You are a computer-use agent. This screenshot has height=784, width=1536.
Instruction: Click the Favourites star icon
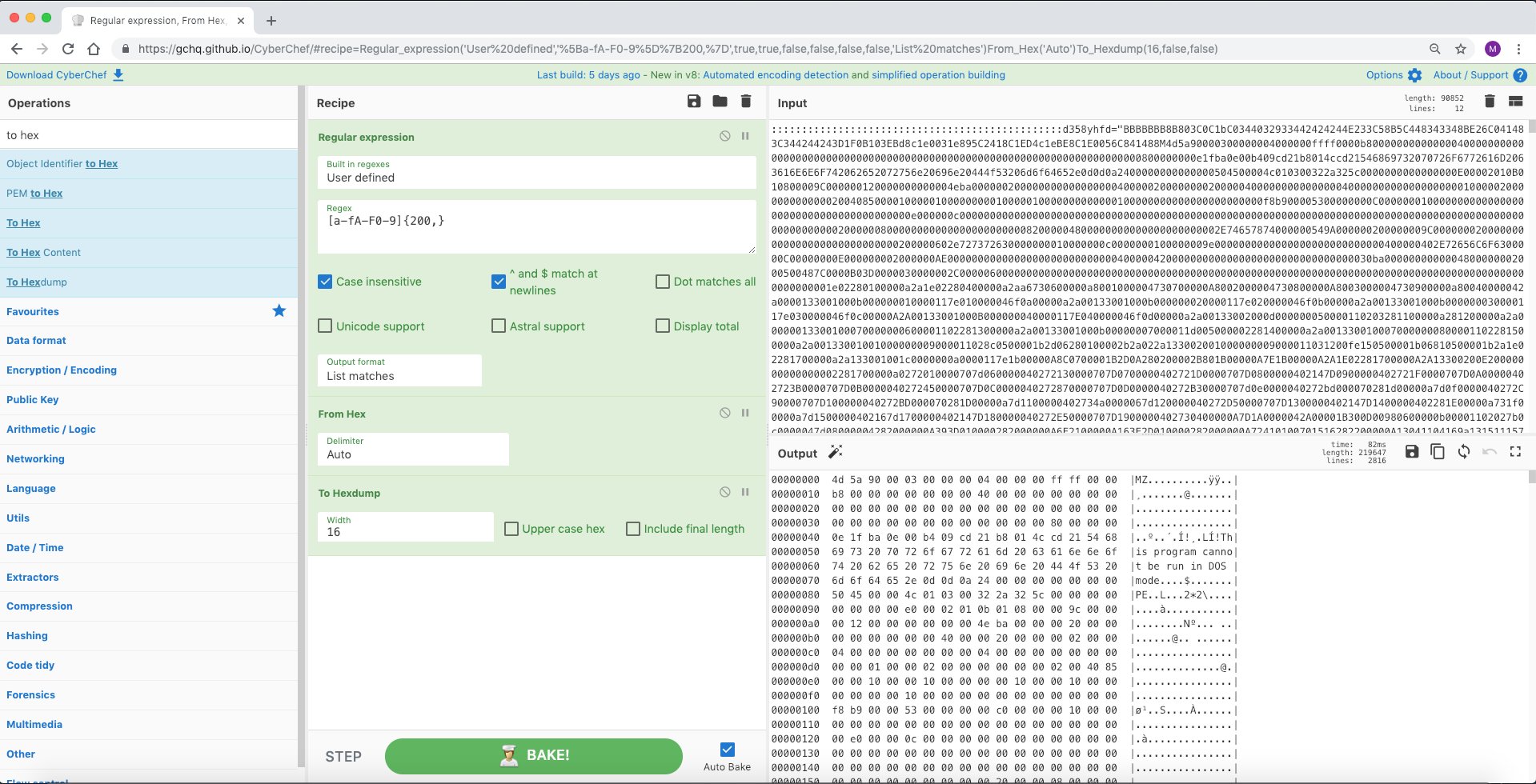tap(279, 310)
